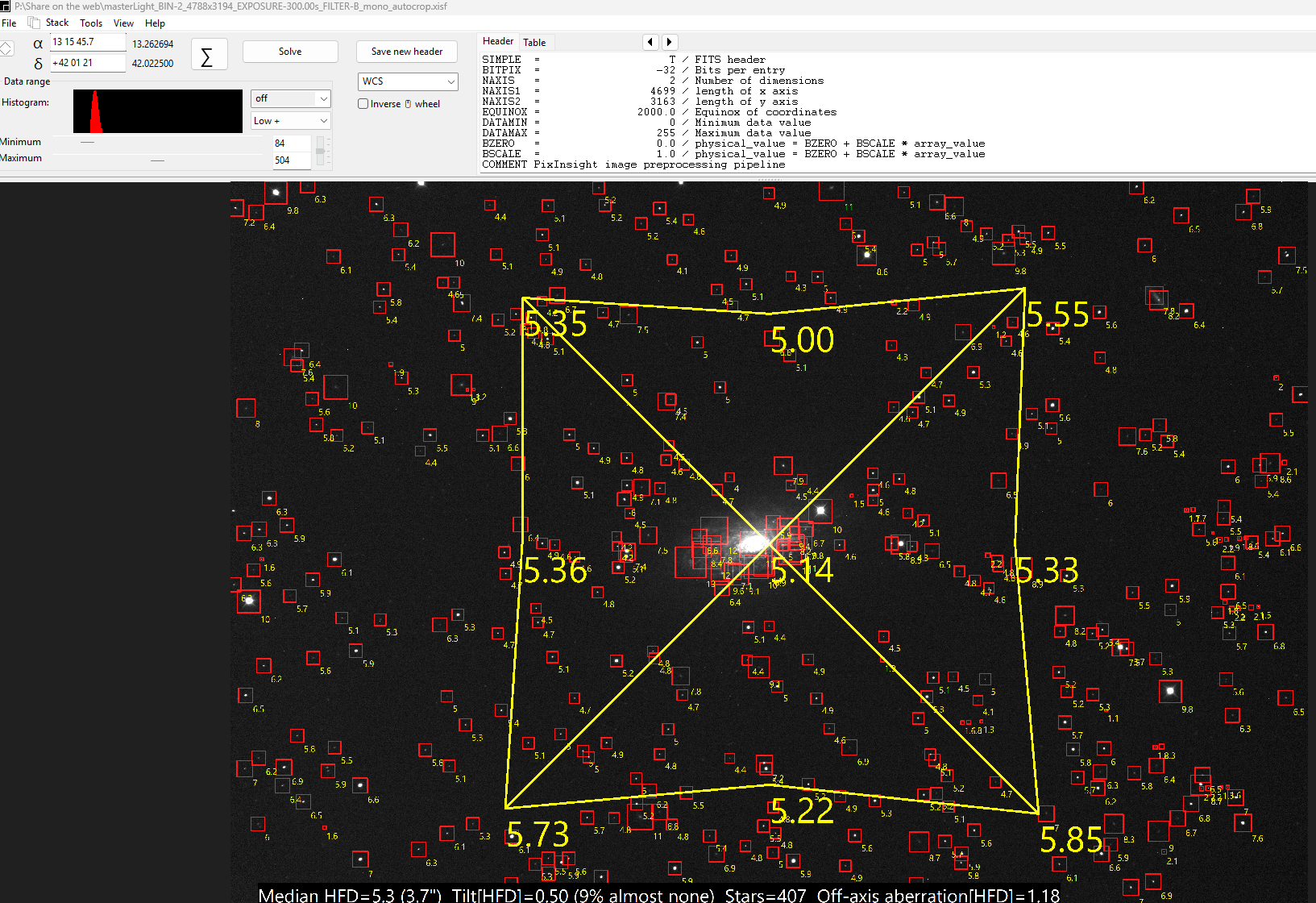1316x903 pixels.
Task: Switch to the Table tab
Action: tap(534, 43)
